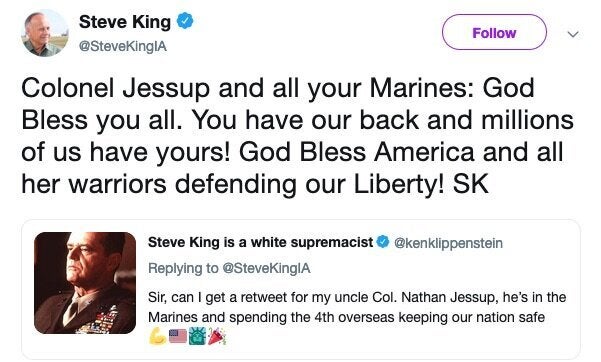This screenshot has width=601, height=362.
Task: Click the 'SK' signature ending the tweet
Action: 471,184
